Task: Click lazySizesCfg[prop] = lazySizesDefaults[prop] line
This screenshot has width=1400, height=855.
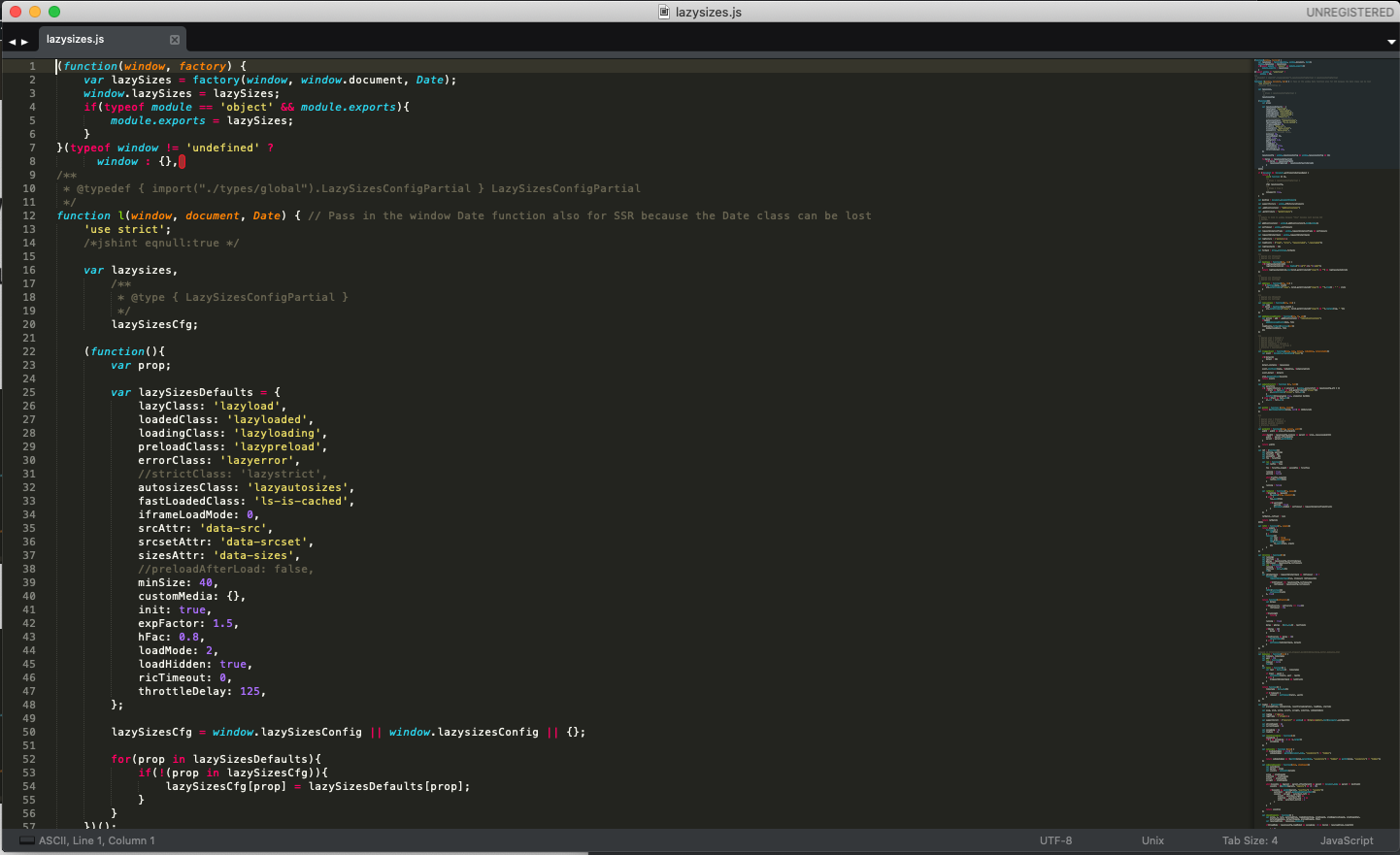Action: 317,786
